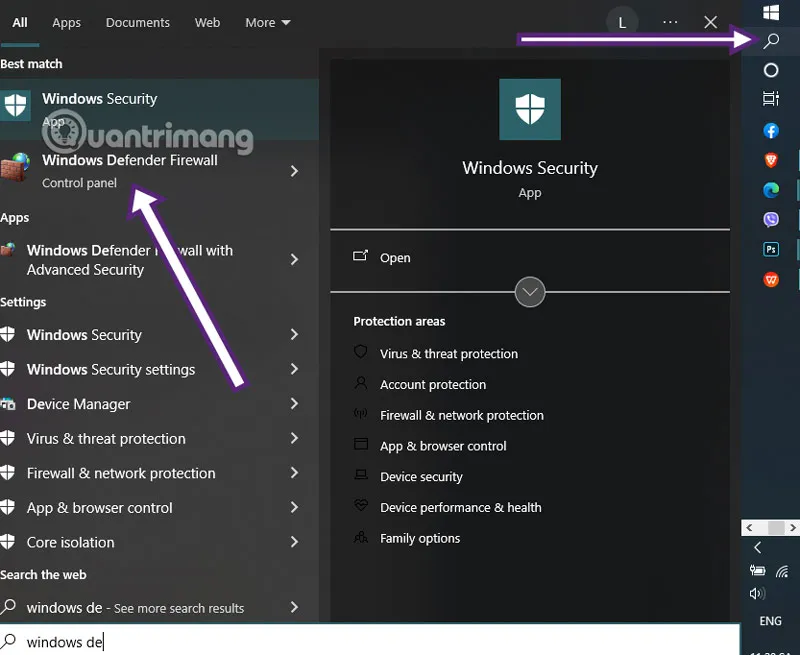
Task: Open the Windows Security app icon
Action: point(15,106)
